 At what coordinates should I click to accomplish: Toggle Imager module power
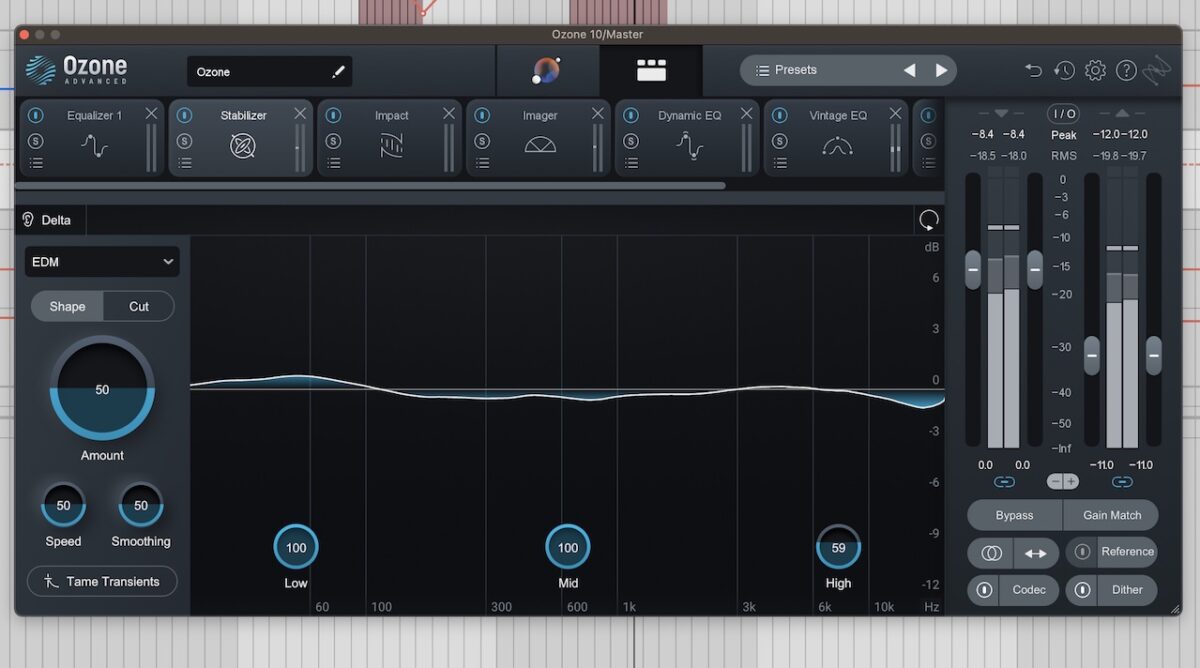(x=482, y=115)
